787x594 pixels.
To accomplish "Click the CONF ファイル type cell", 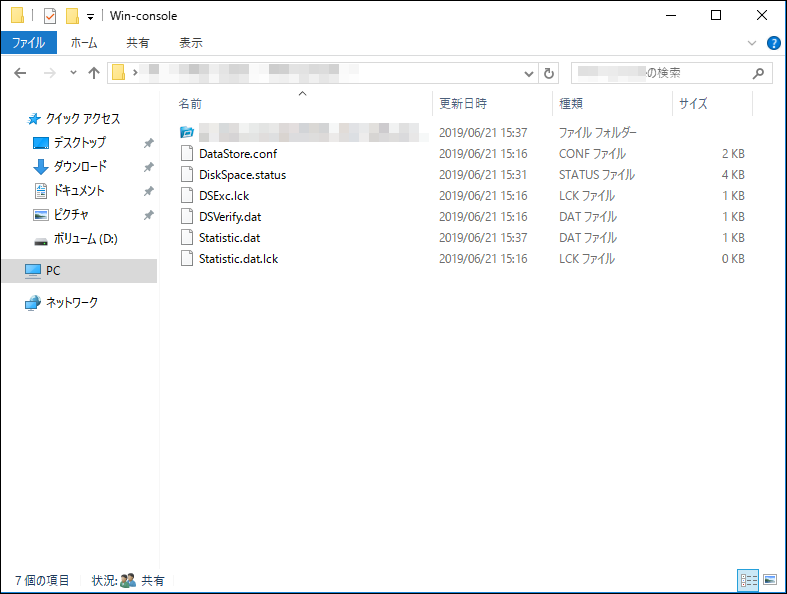I will tap(592, 154).
